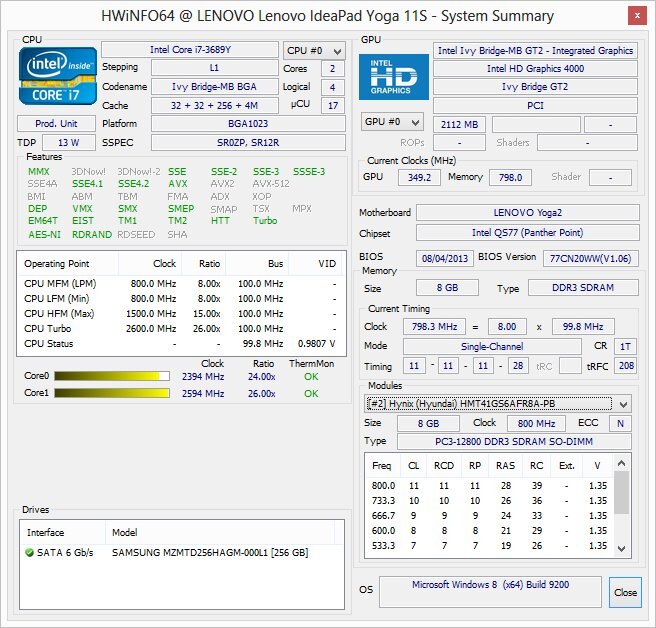Viewport: 656px width, 628px height.
Task: Click the tRFC 208 field
Action: tap(626, 366)
